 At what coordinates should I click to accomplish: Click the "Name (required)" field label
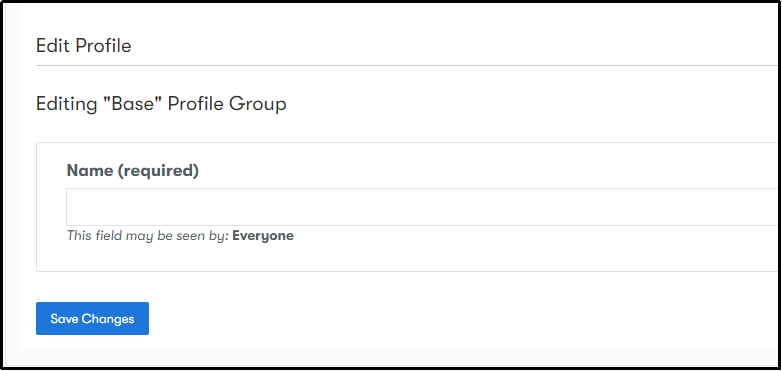coord(133,171)
